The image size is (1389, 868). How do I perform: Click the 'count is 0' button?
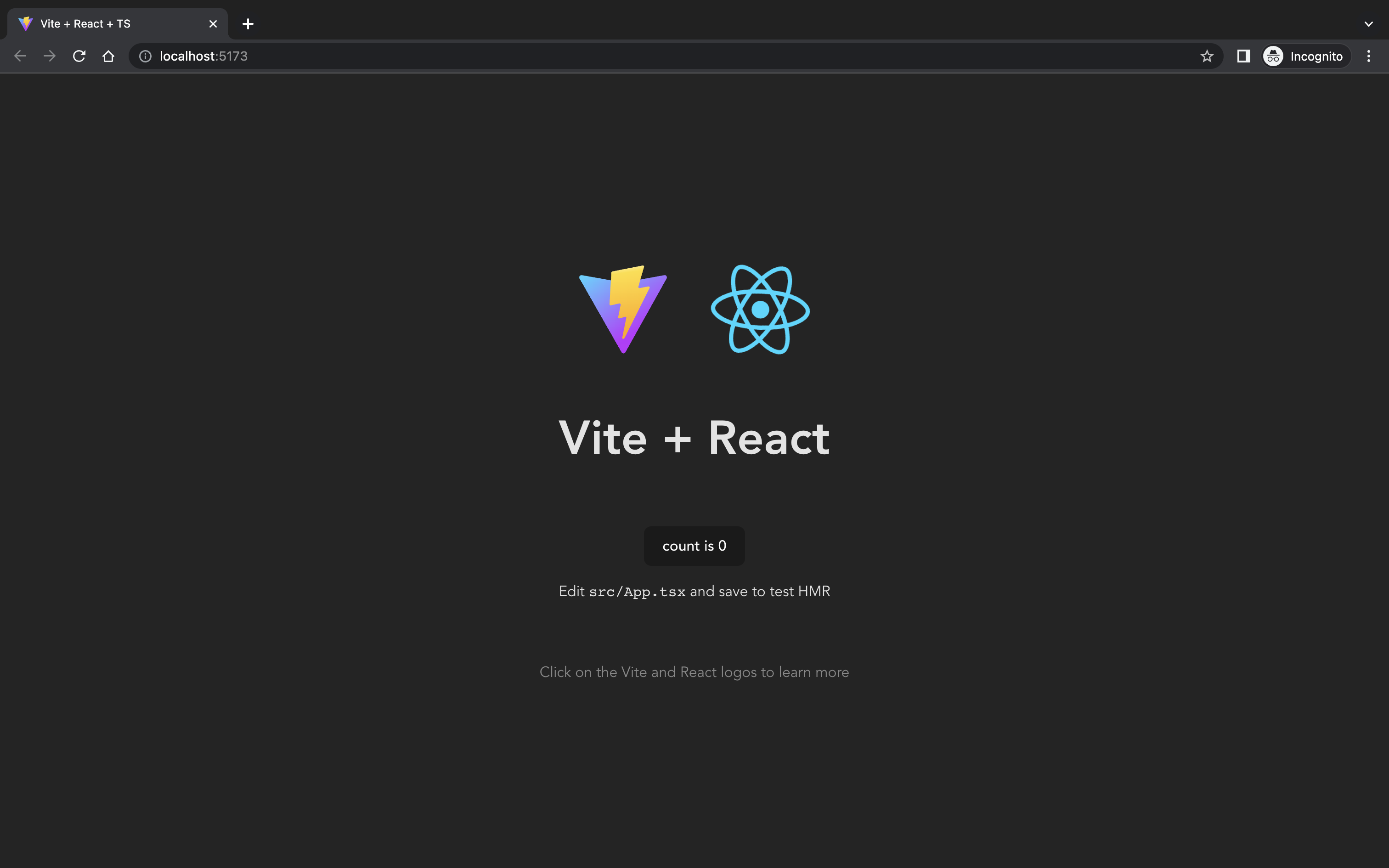coord(694,546)
